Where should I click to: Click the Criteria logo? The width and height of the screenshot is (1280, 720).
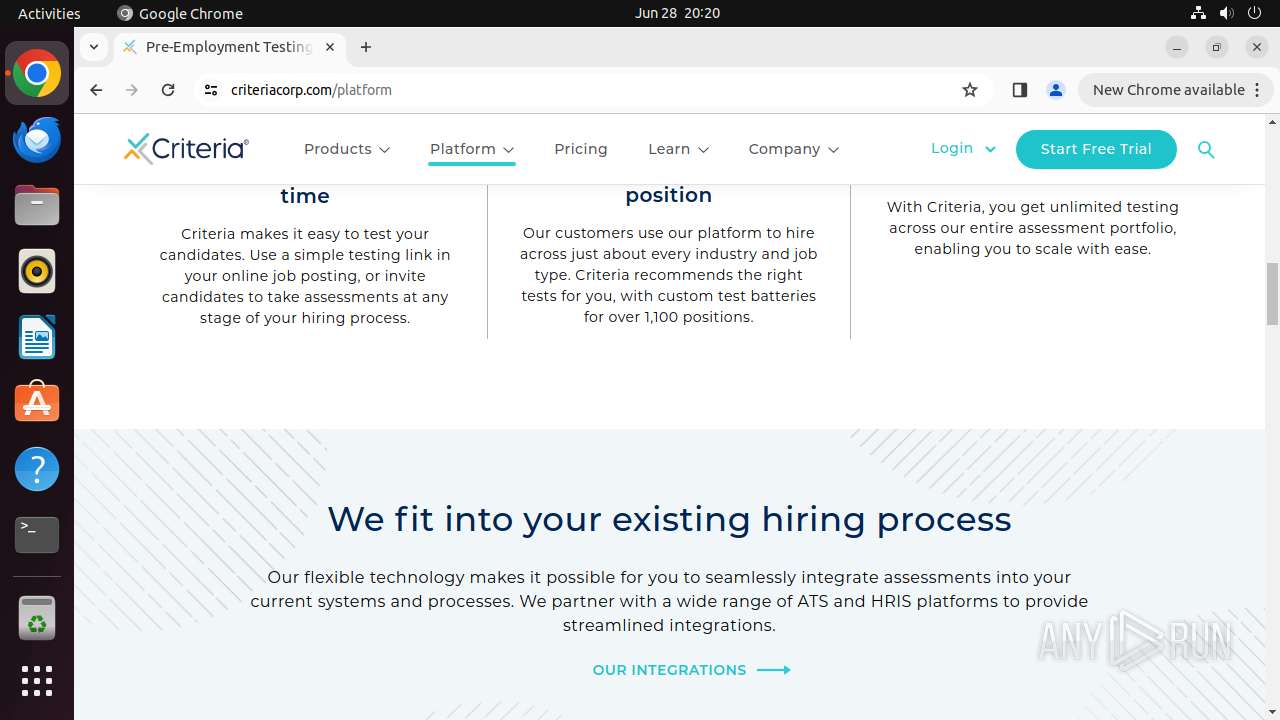[186, 148]
